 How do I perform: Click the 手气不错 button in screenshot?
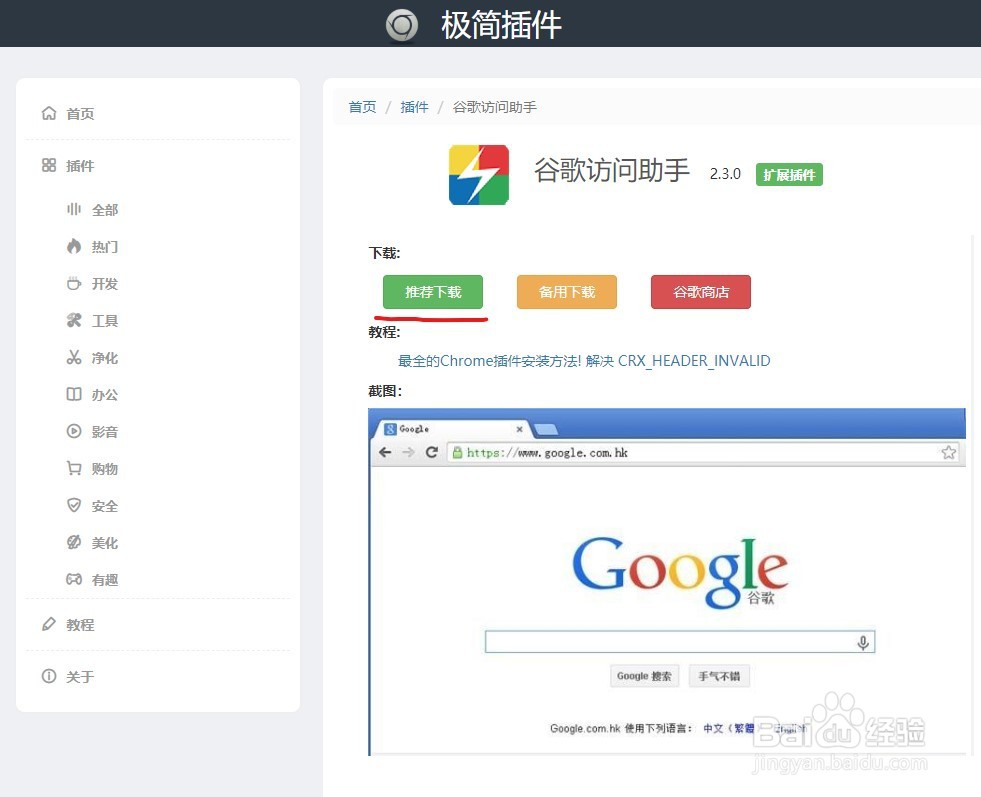[x=719, y=676]
